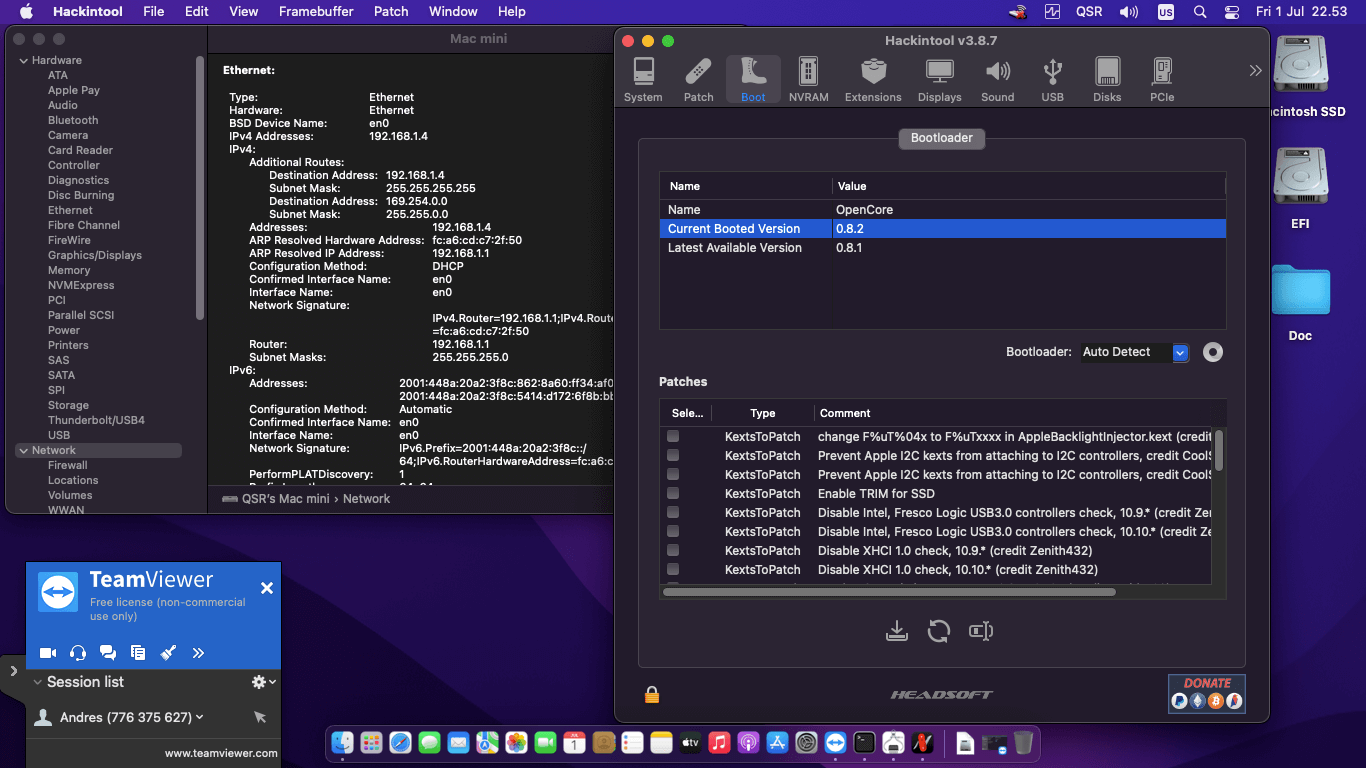Open Control Center in the menu bar
Screen dimensions: 1366x768
click(1232, 12)
